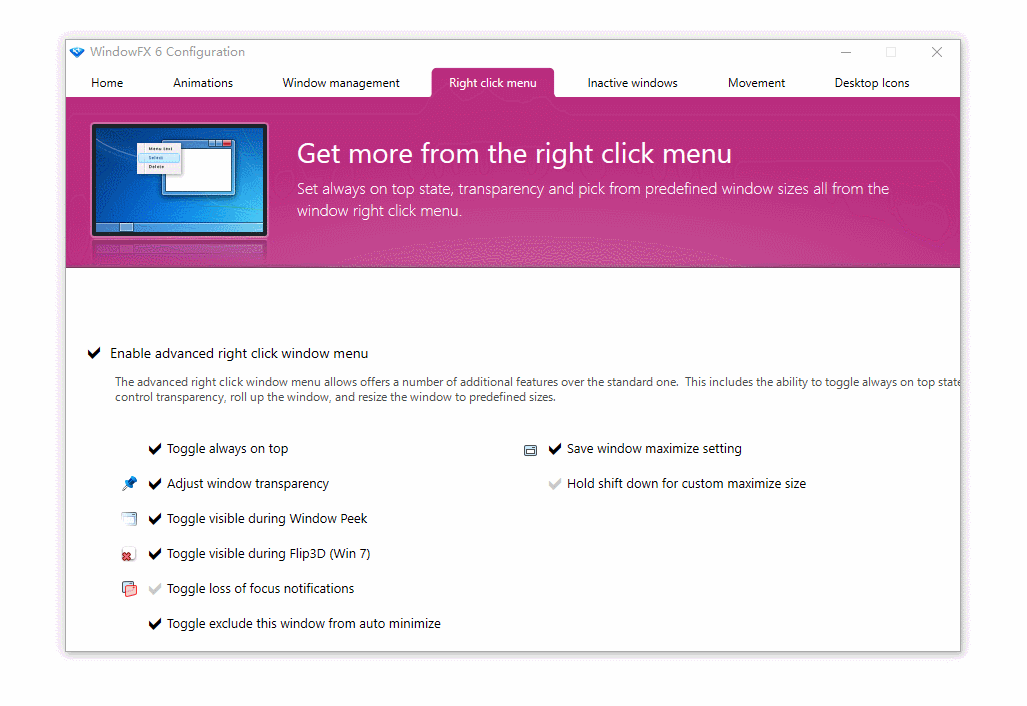Click the 'WindowFX 6 Configuration' title text
This screenshot has width=1027, height=706.
(168, 52)
